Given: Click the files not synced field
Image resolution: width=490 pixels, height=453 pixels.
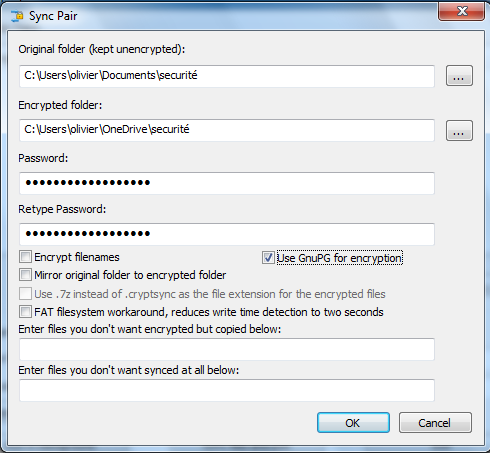Looking at the screenshot, I should point(227,390).
